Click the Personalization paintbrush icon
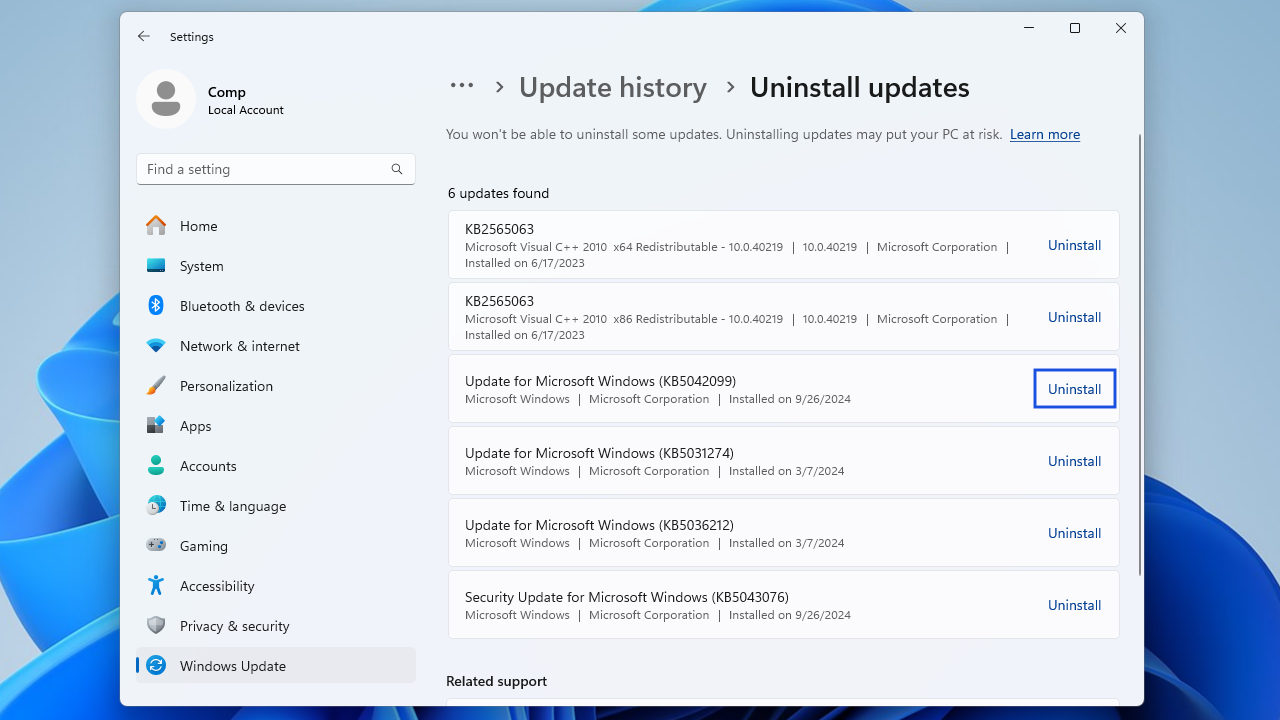The image size is (1280, 720). tap(156, 386)
